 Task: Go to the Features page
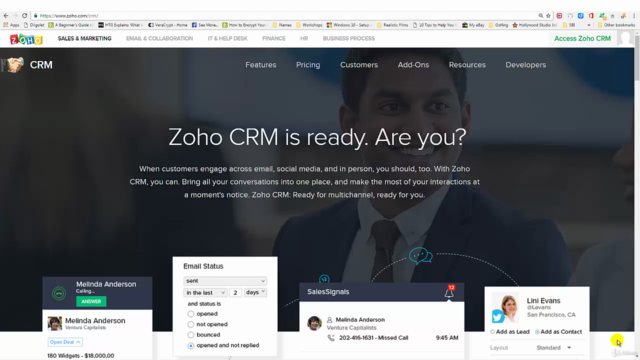261,65
